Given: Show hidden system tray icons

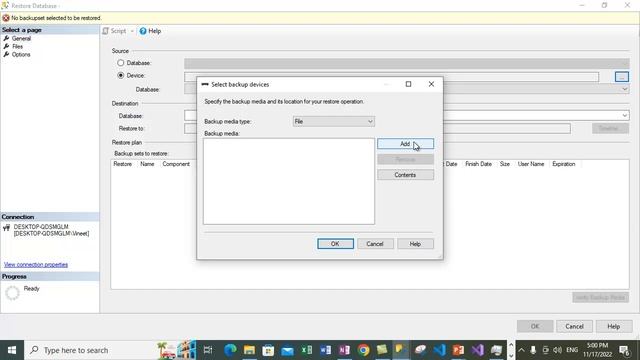Looking at the screenshot, I should 521,350.
